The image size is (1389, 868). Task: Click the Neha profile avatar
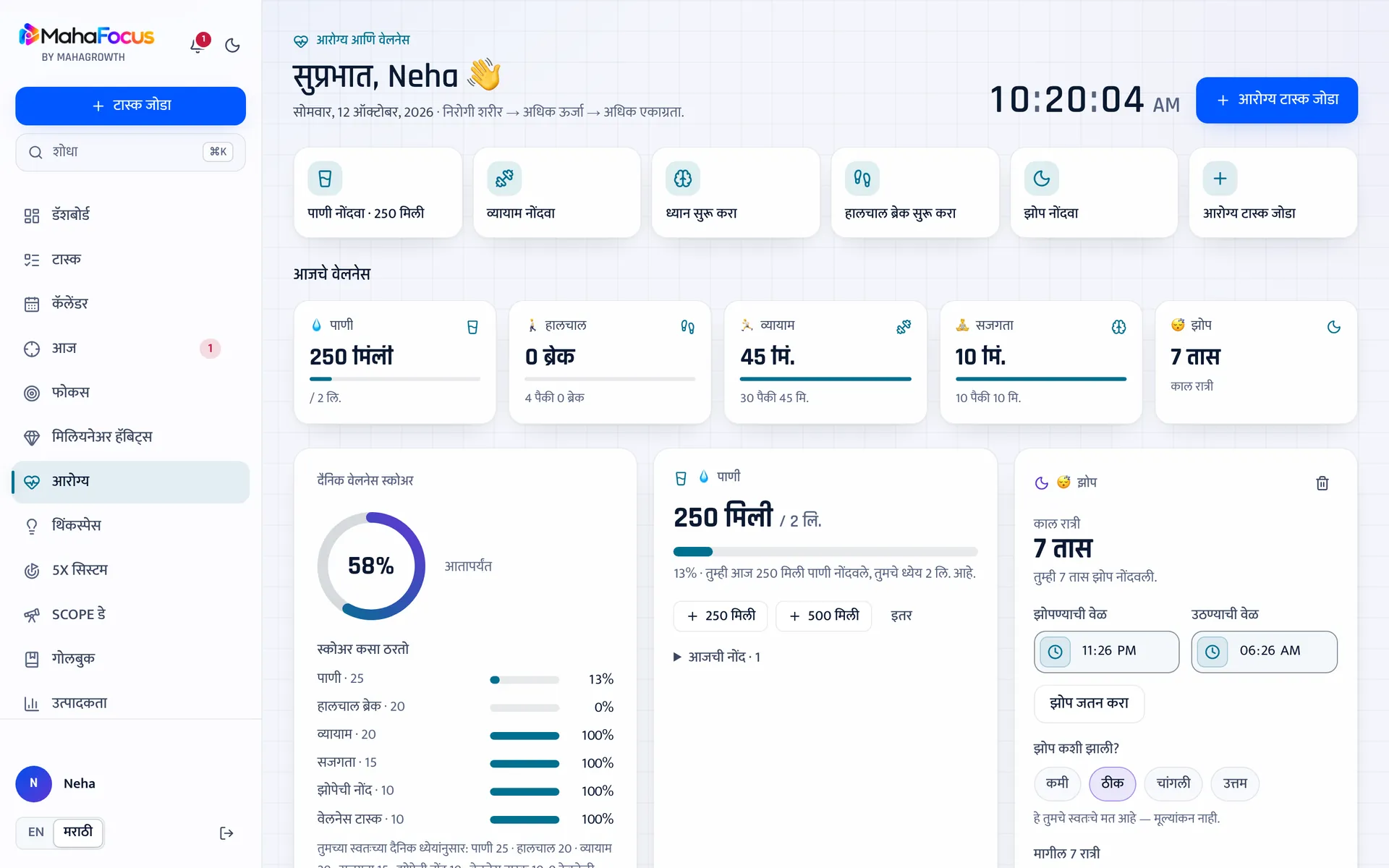(x=33, y=784)
